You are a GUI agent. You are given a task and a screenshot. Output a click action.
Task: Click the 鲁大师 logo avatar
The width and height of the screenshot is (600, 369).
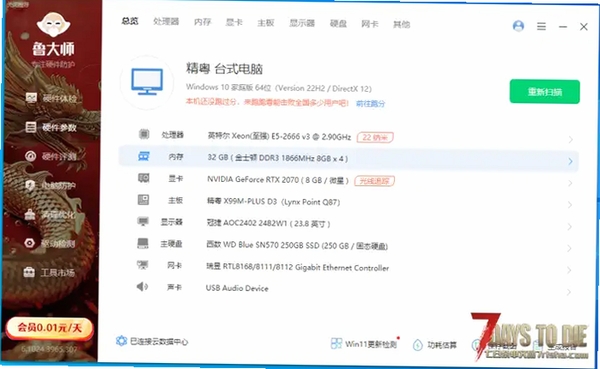pos(54,25)
